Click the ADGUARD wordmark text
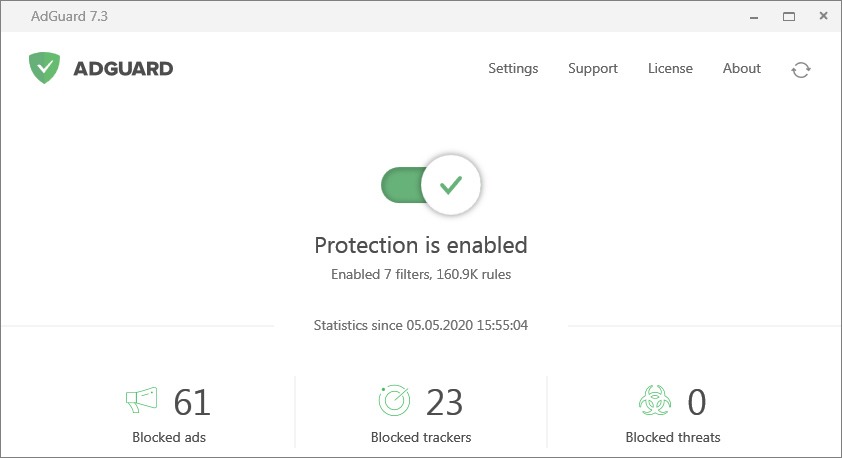This screenshot has height=458, width=842. [x=123, y=69]
